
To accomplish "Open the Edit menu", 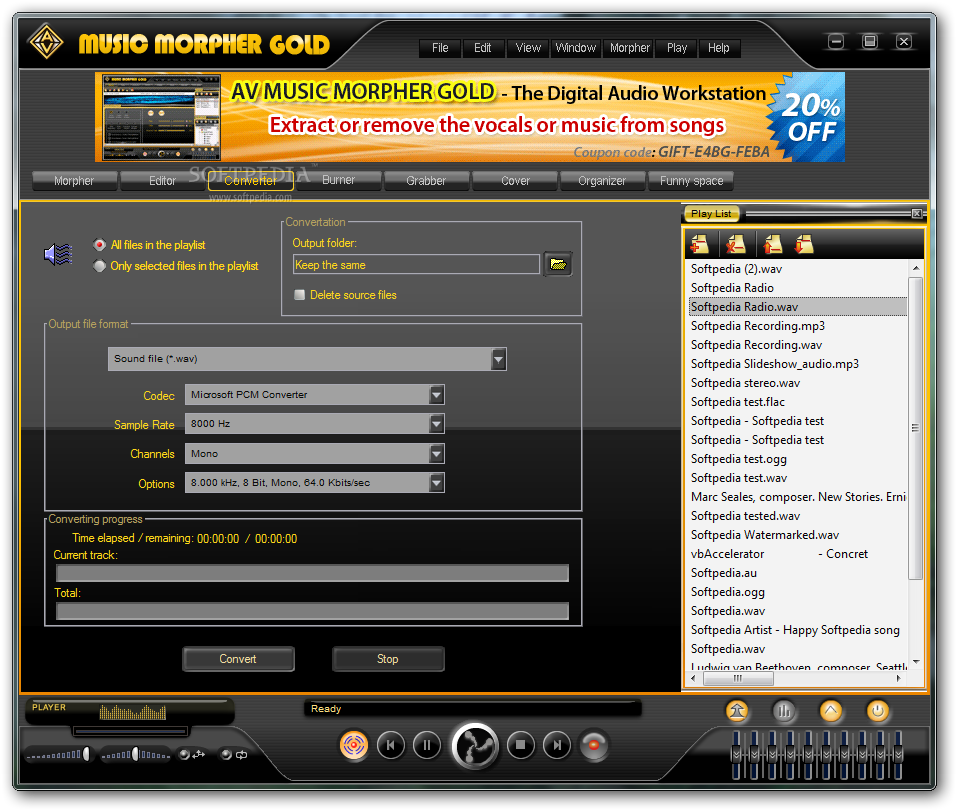I will 483,48.
